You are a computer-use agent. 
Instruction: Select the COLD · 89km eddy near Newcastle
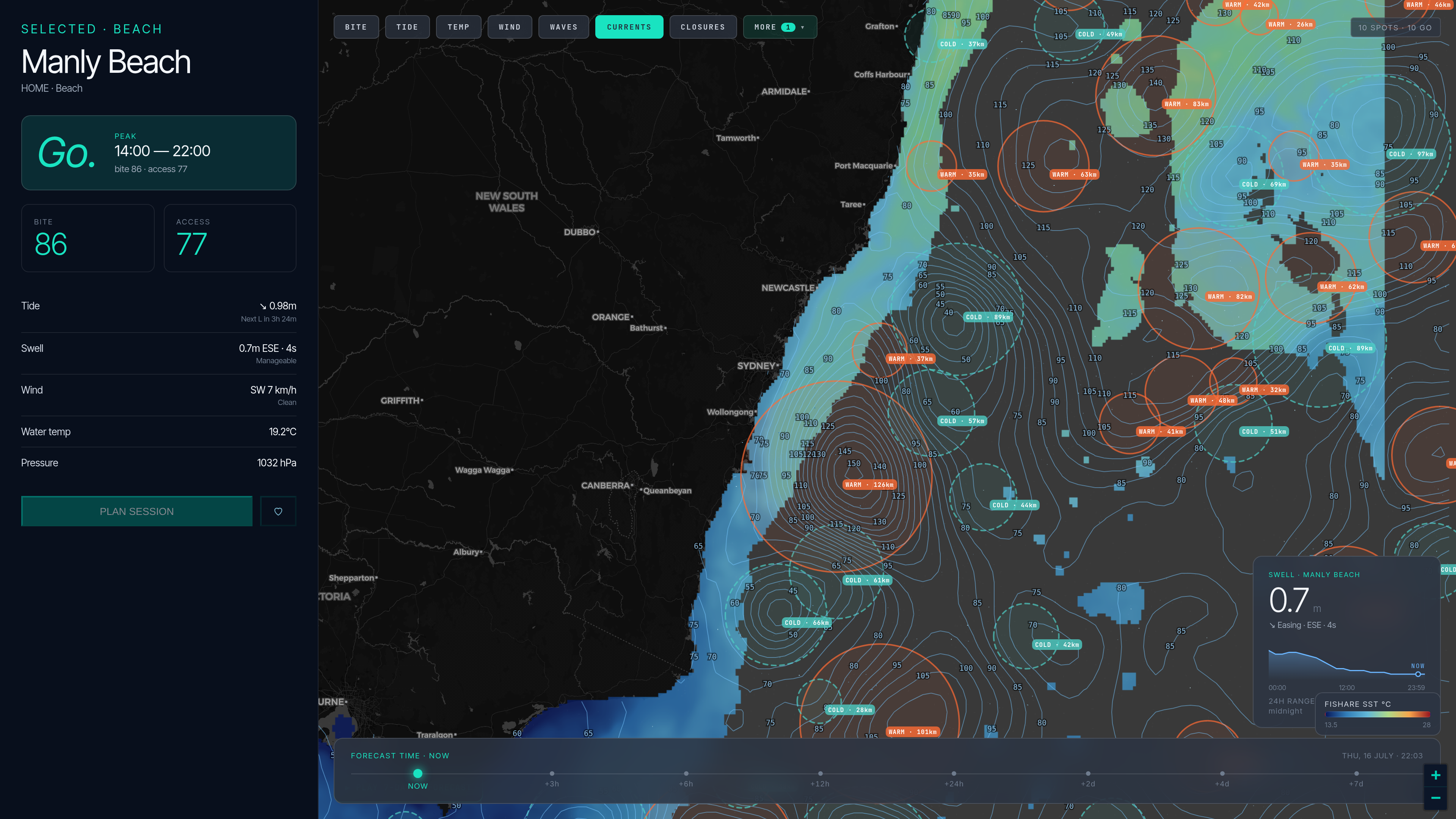click(988, 317)
